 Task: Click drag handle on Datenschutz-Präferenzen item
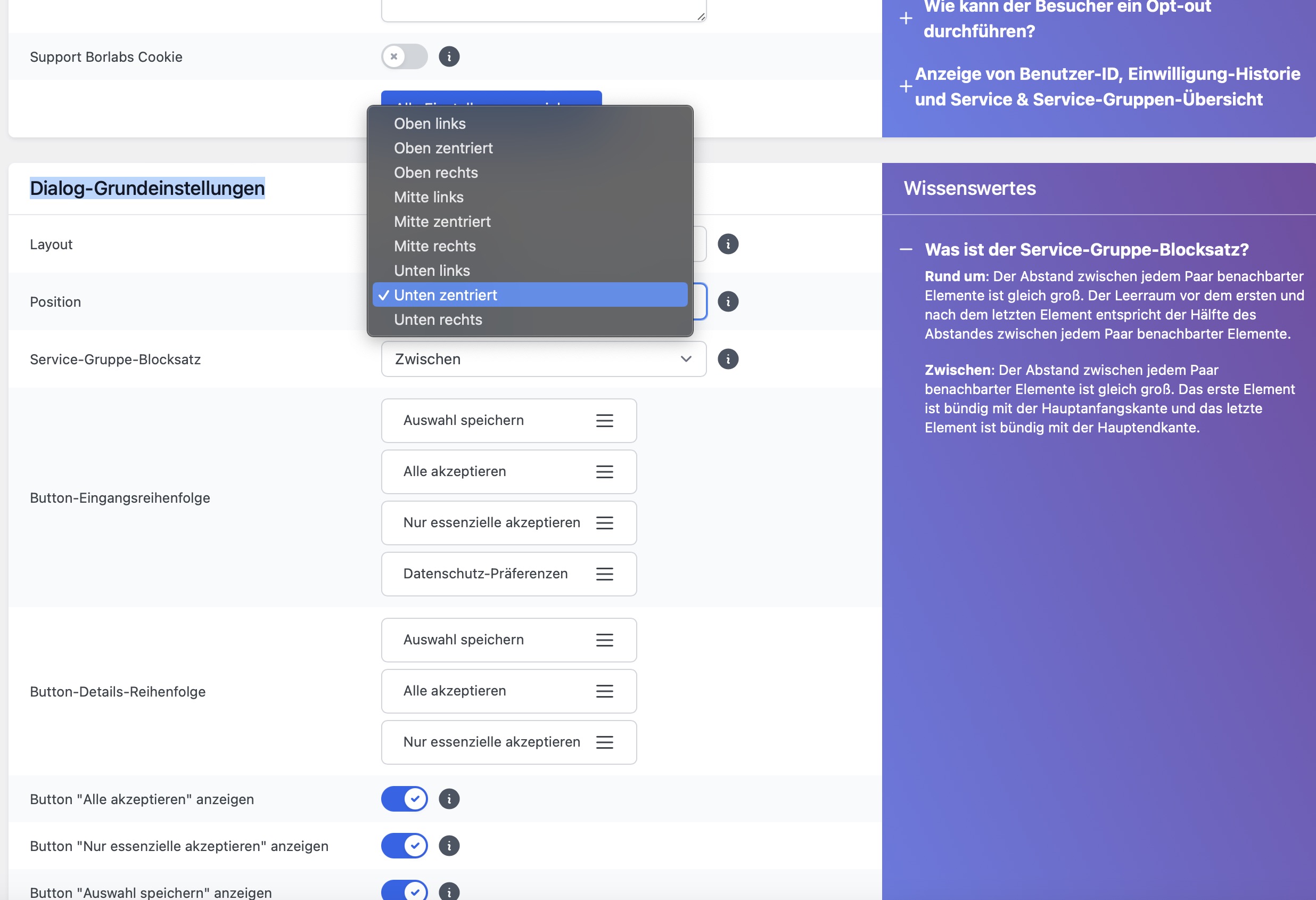(604, 574)
